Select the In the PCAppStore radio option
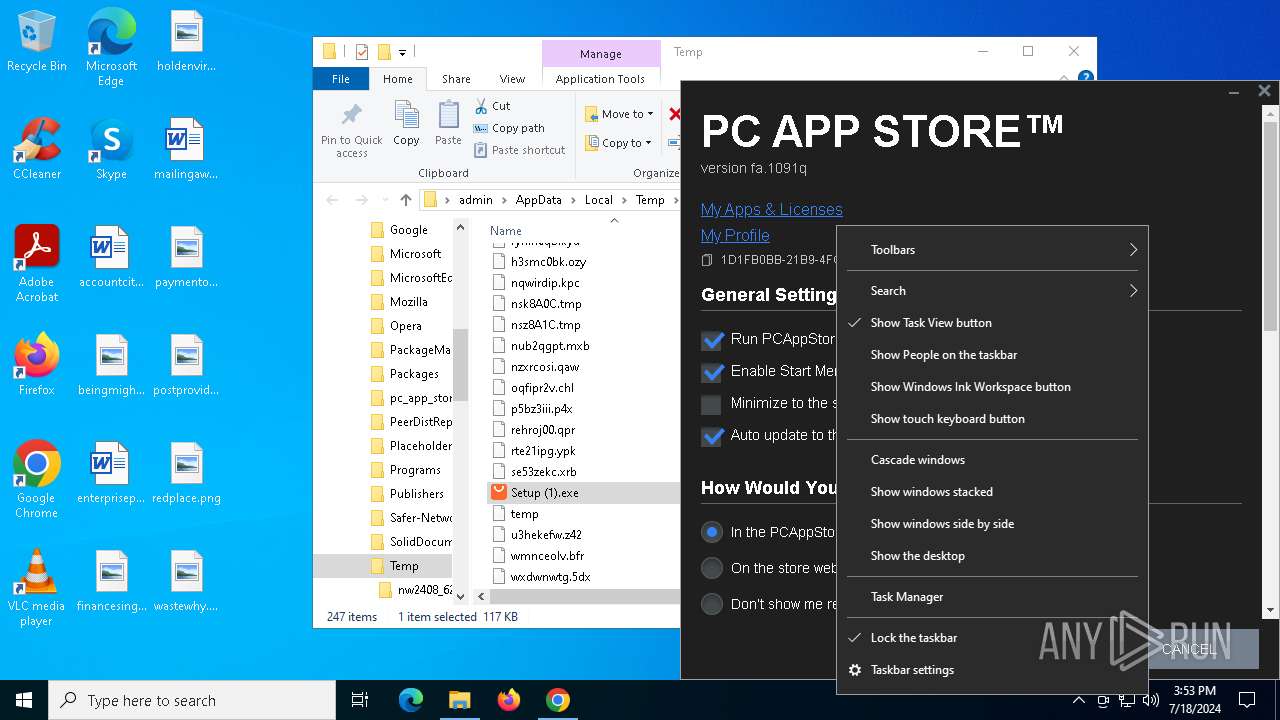The width and height of the screenshot is (1280, 720). pyautogui.click(x=711, y=532)
